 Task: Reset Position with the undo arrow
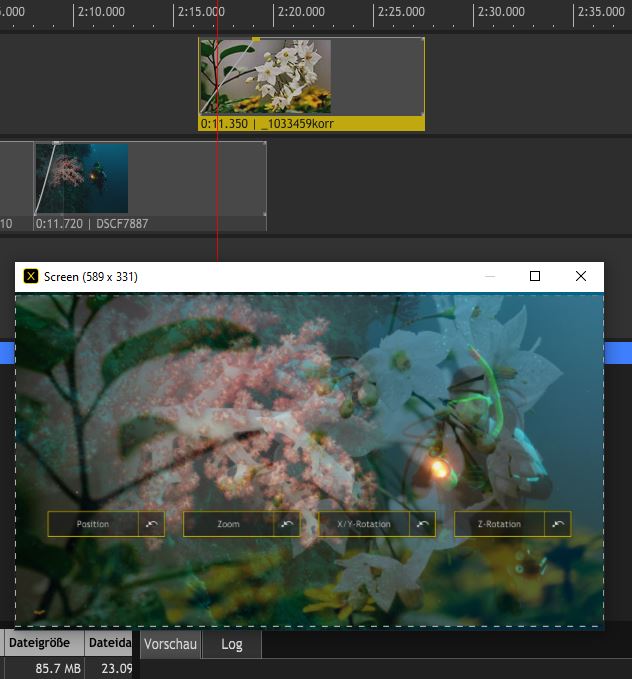[x=152, y=524]
